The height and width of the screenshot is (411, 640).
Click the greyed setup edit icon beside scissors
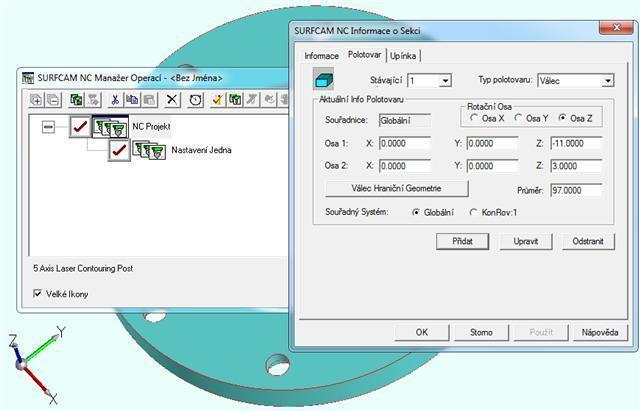click(x=93, y=100)
